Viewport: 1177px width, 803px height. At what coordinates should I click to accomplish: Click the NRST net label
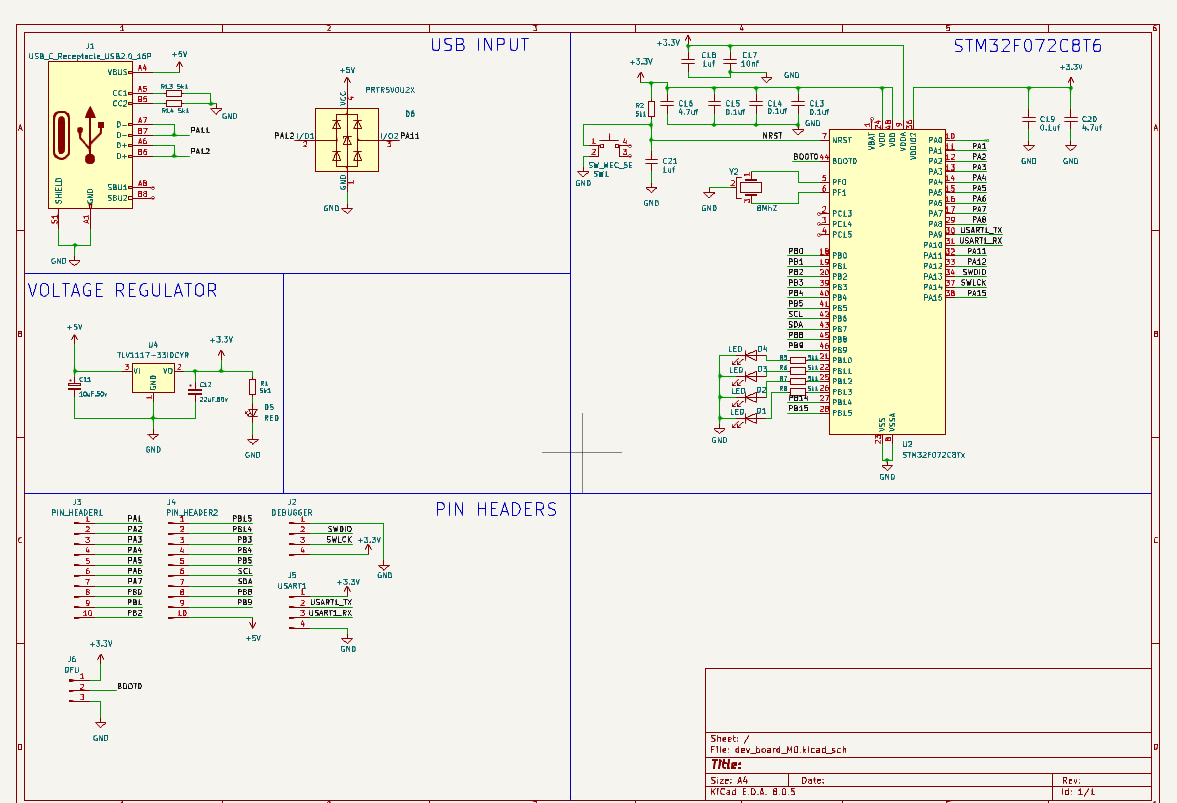pos(772,136)
